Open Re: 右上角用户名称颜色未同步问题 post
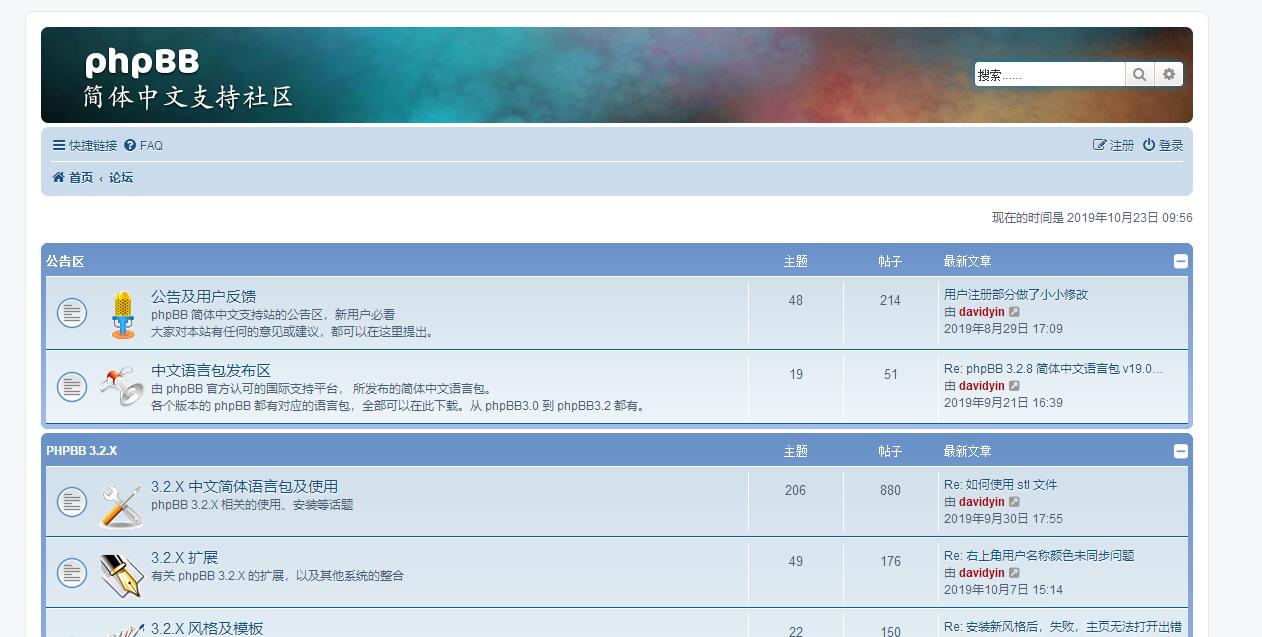The image size is (1262, 637). tap(1039, 555)
